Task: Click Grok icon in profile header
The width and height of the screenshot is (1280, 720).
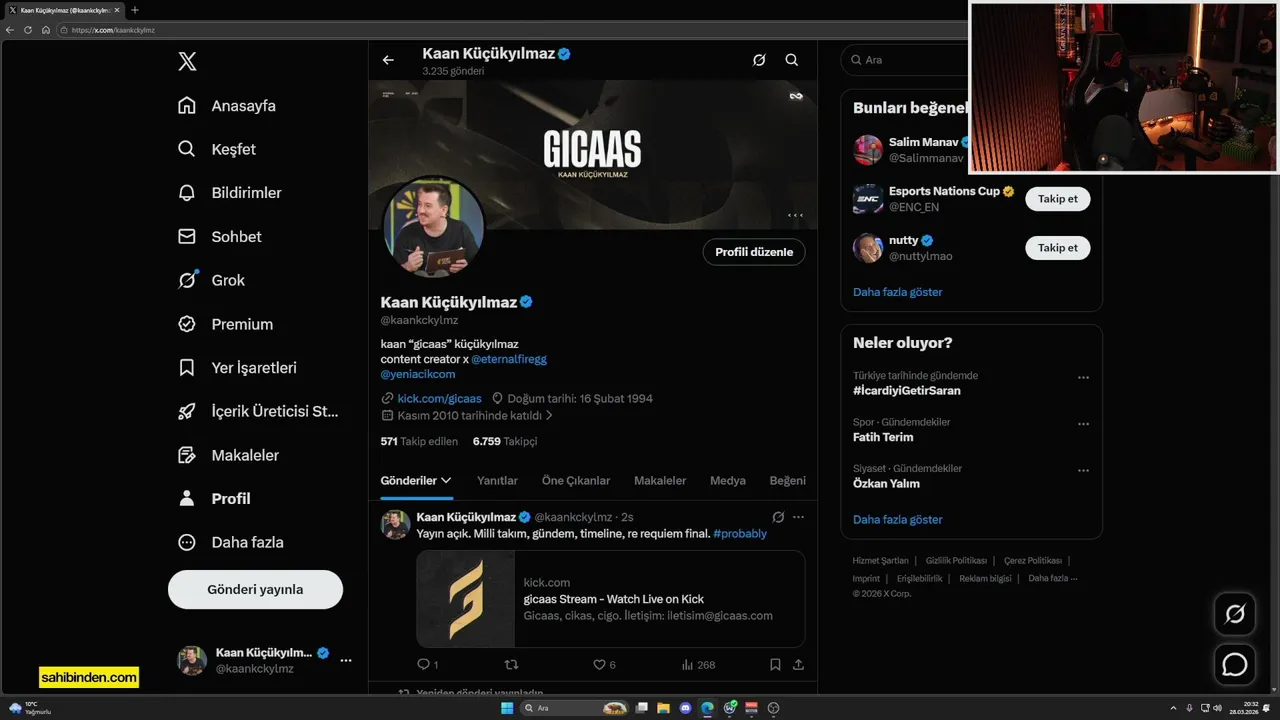Action: coord(759,60)
